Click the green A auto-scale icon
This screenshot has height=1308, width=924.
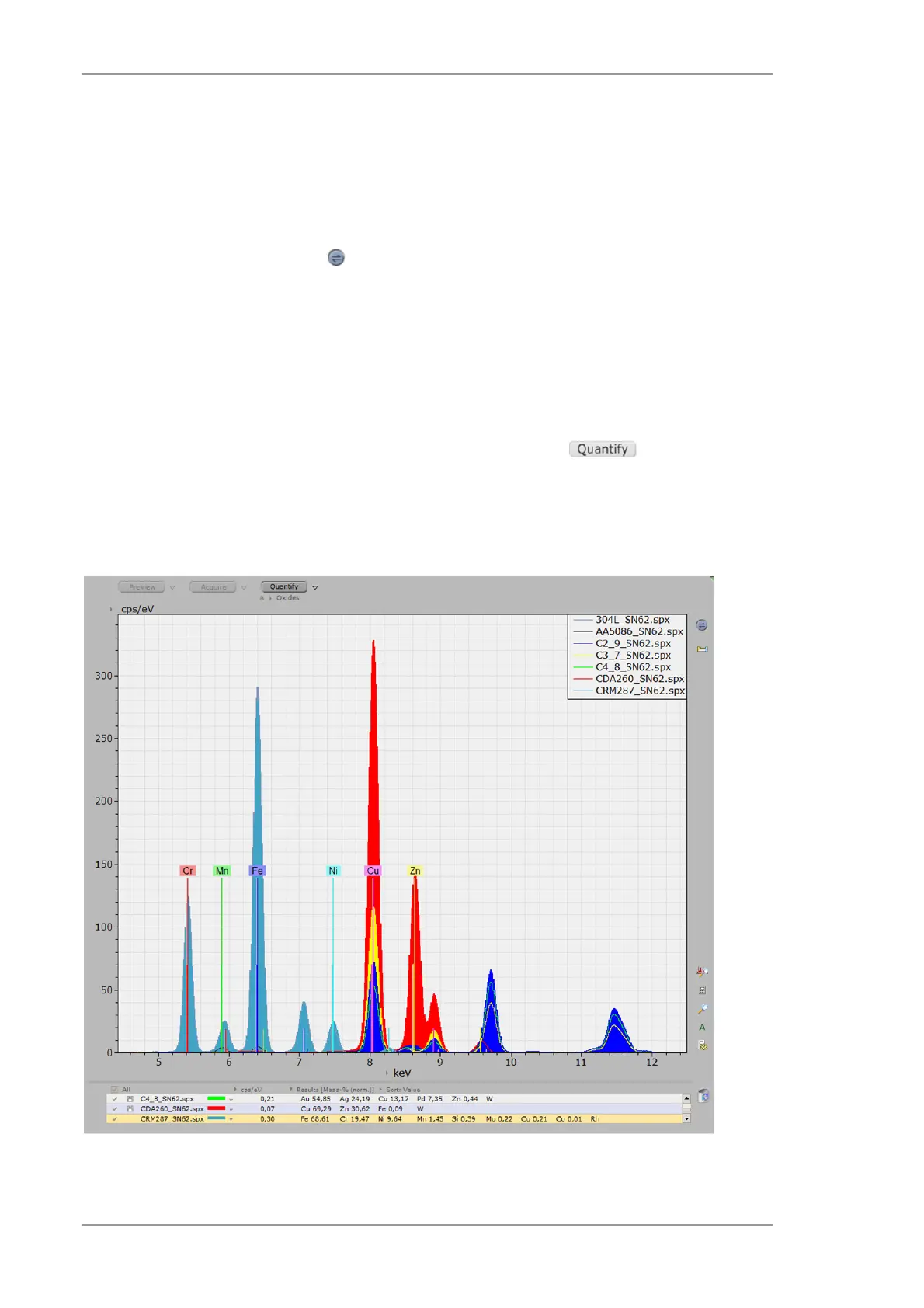coord(702,1027)
